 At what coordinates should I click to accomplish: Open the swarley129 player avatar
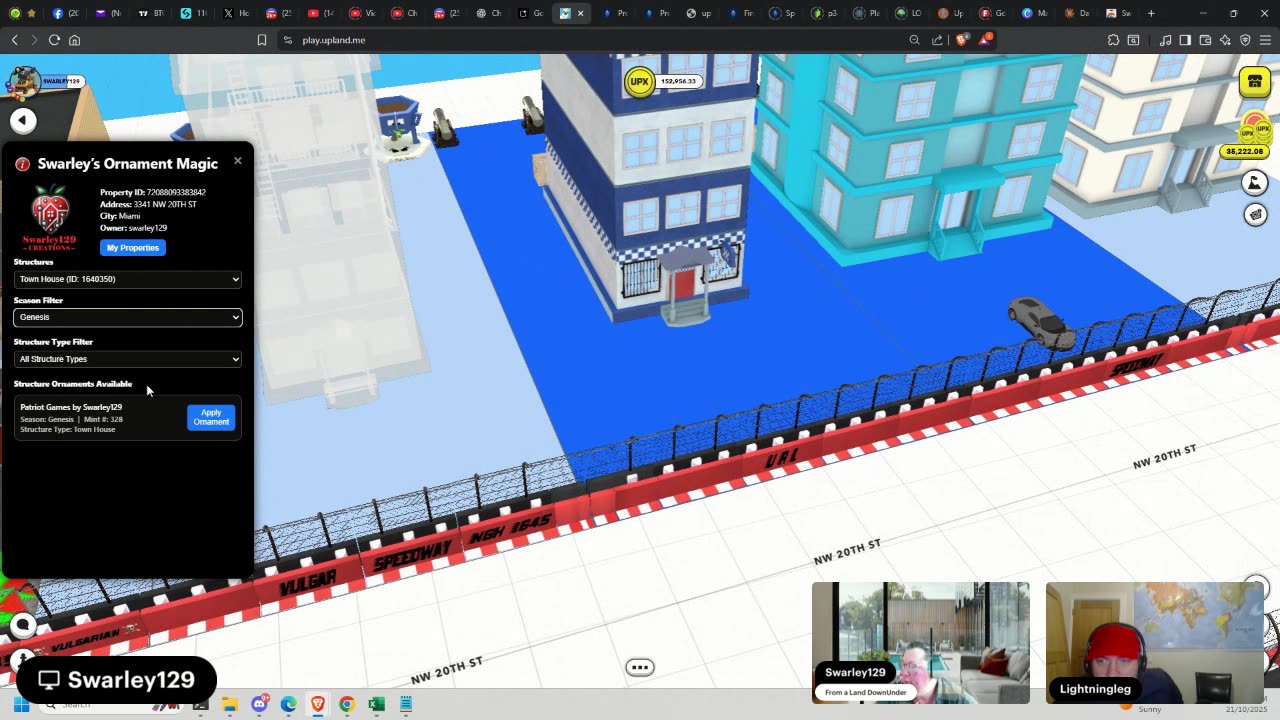point(24,83)
